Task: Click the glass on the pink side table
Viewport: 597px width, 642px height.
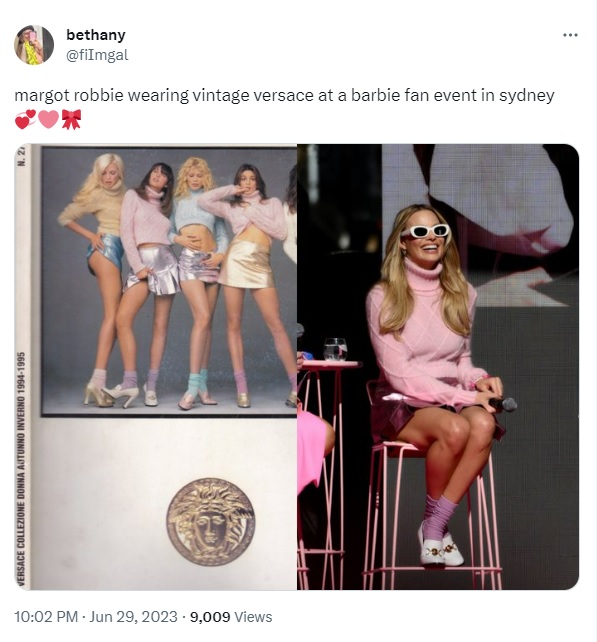Action: click(x=335, y=349)
